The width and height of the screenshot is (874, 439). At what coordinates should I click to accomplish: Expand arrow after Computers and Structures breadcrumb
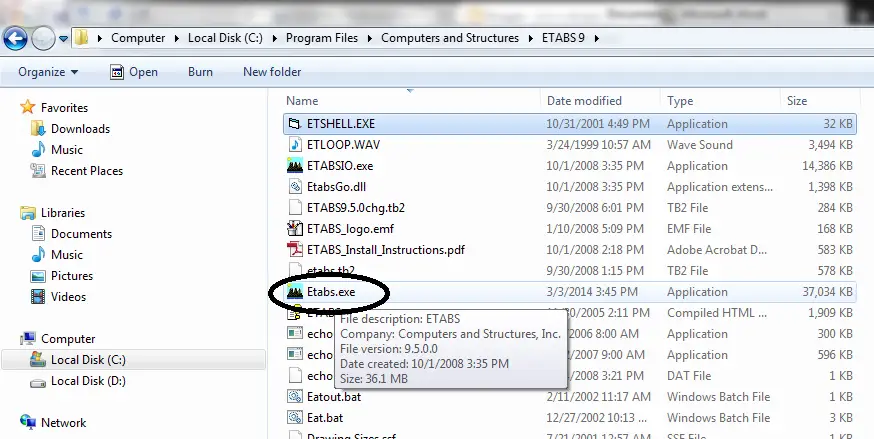[x=531, y=38]
